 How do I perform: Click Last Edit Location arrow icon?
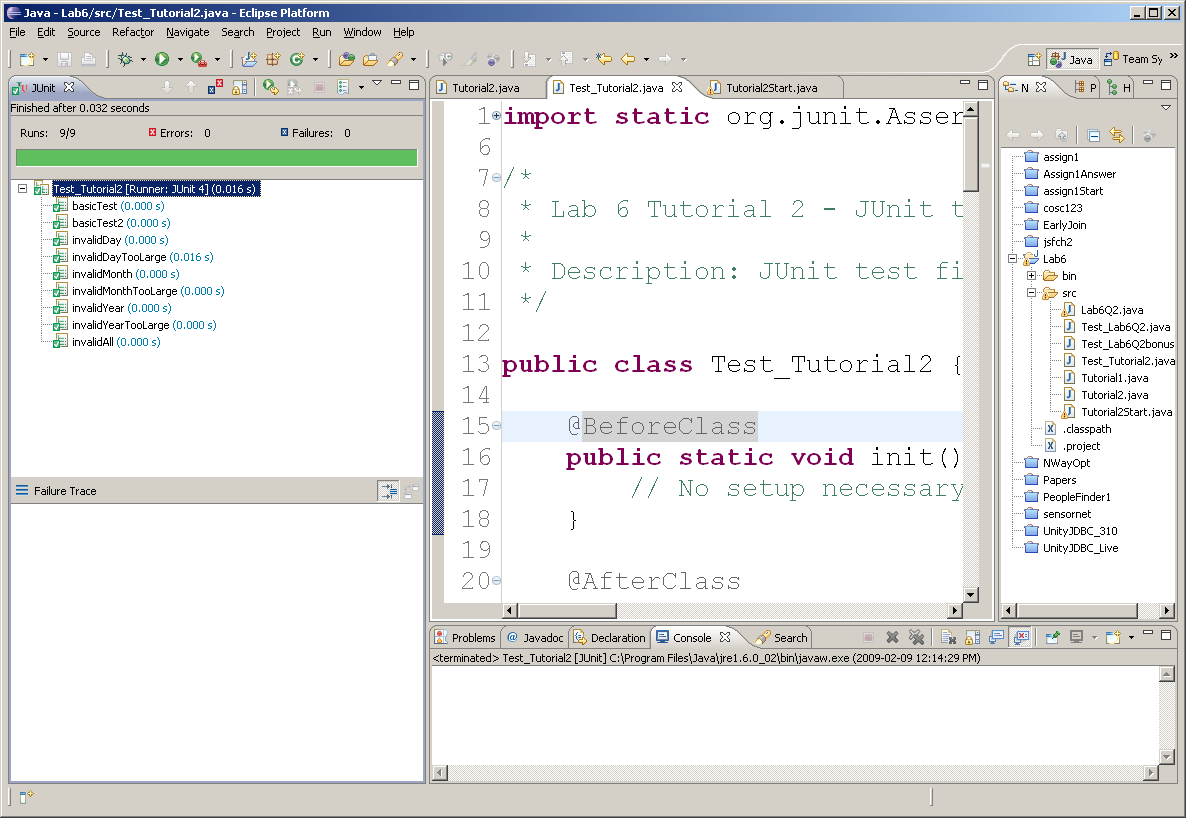(x=603, y=59)
